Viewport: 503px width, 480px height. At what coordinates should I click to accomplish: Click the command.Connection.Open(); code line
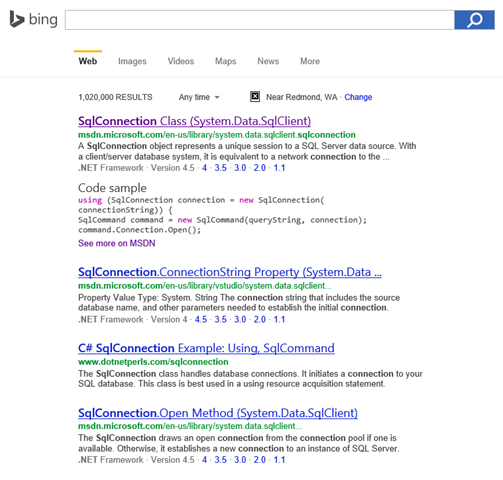[139, 230]
